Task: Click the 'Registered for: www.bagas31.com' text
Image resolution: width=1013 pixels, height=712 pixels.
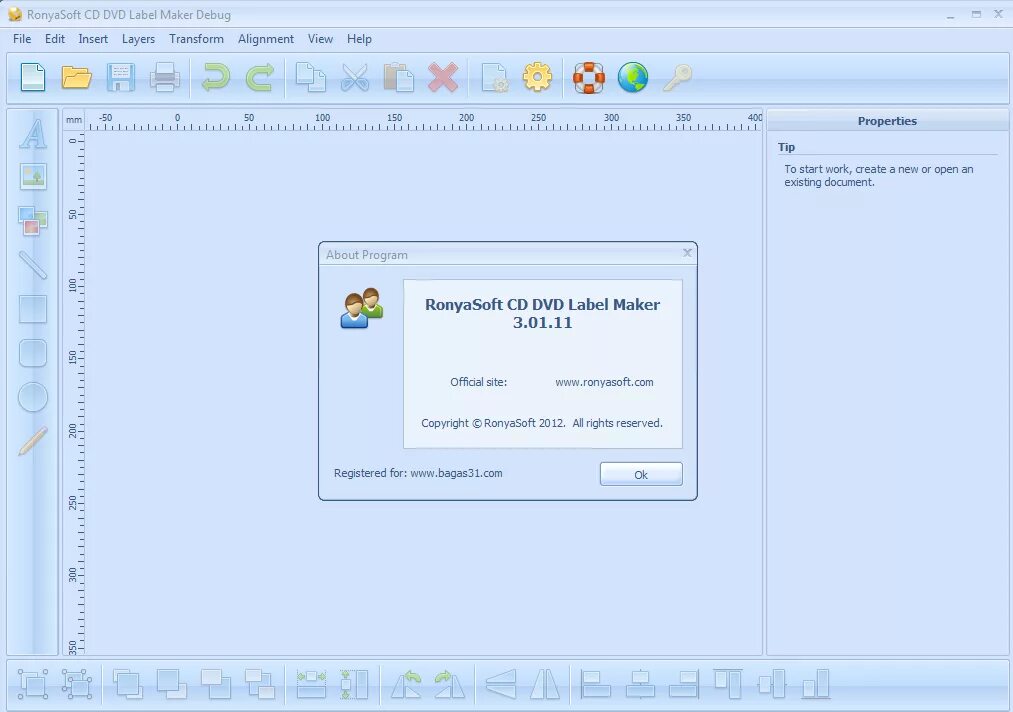Action: 418,473
